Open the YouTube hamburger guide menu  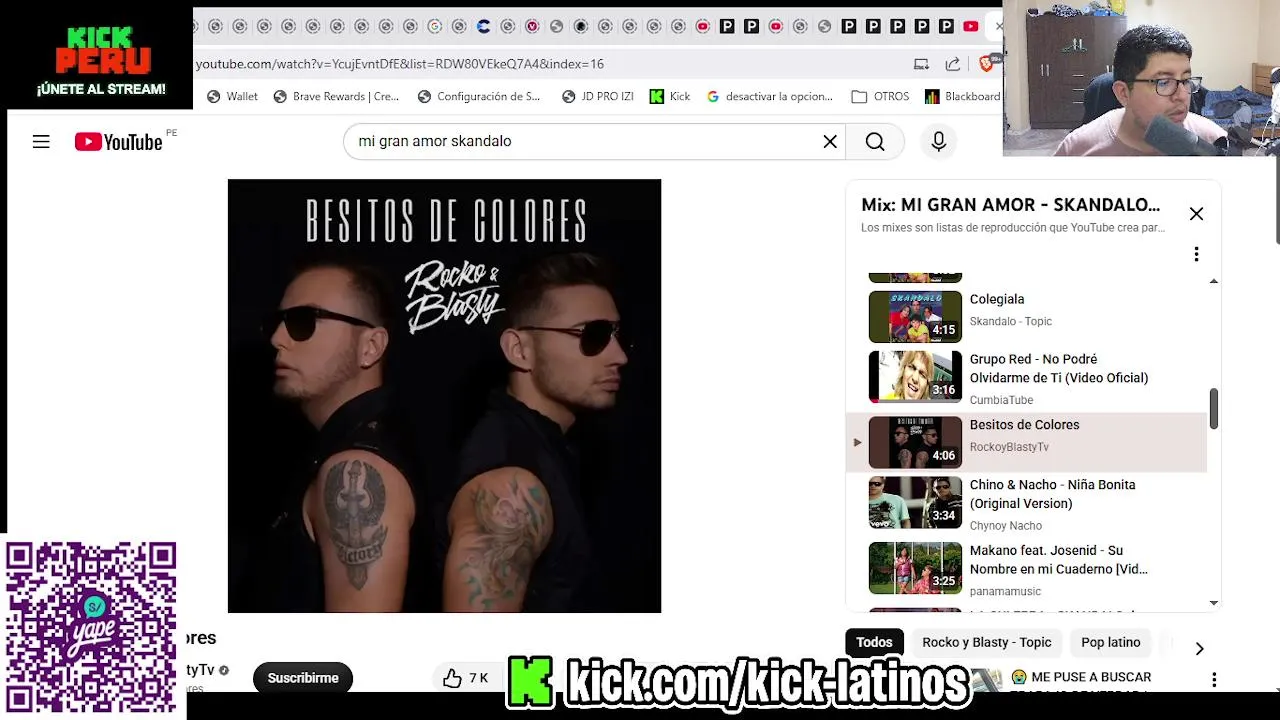coord(41,142)
